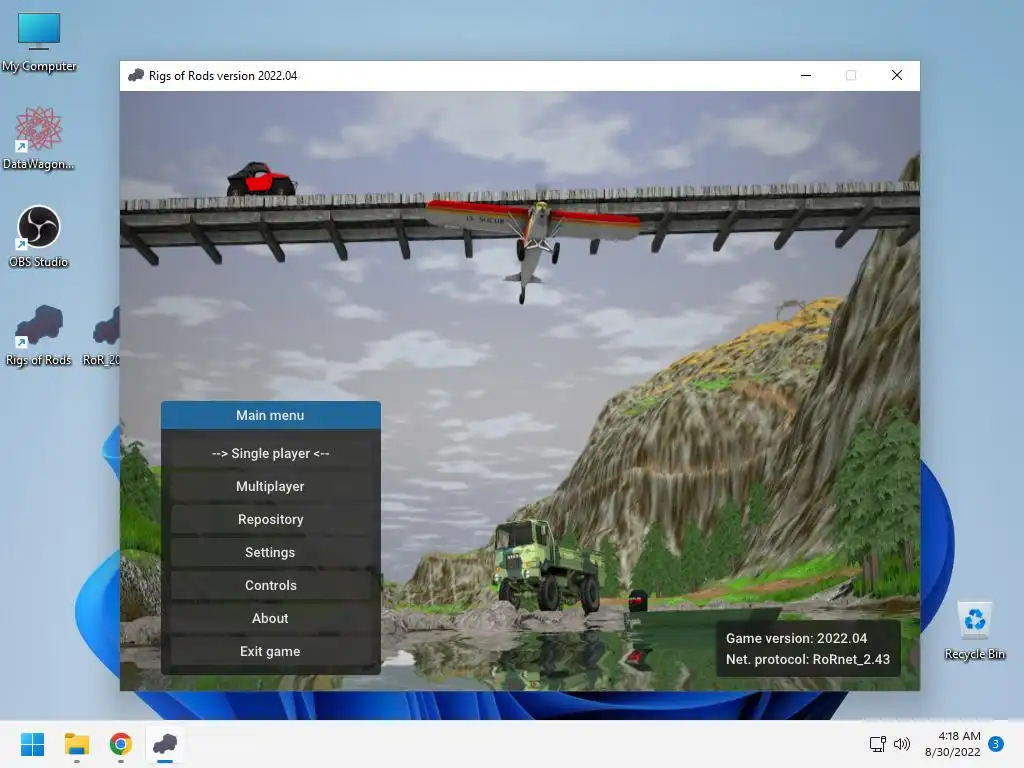The height and width of the screenshot is (768, 1024).
Task: Select the OBS Studio desktop shortcut
Action: tap(39, 237)
